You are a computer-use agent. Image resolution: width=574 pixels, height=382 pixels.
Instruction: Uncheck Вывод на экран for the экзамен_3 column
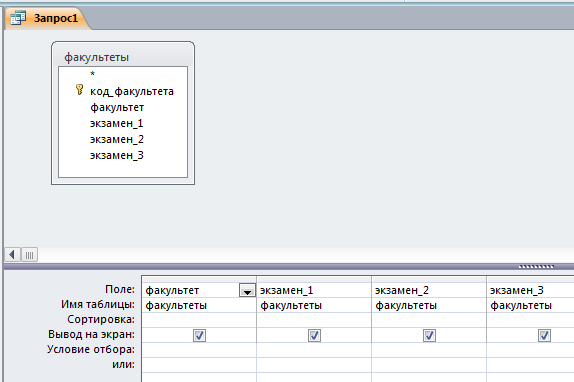[544, 335]
